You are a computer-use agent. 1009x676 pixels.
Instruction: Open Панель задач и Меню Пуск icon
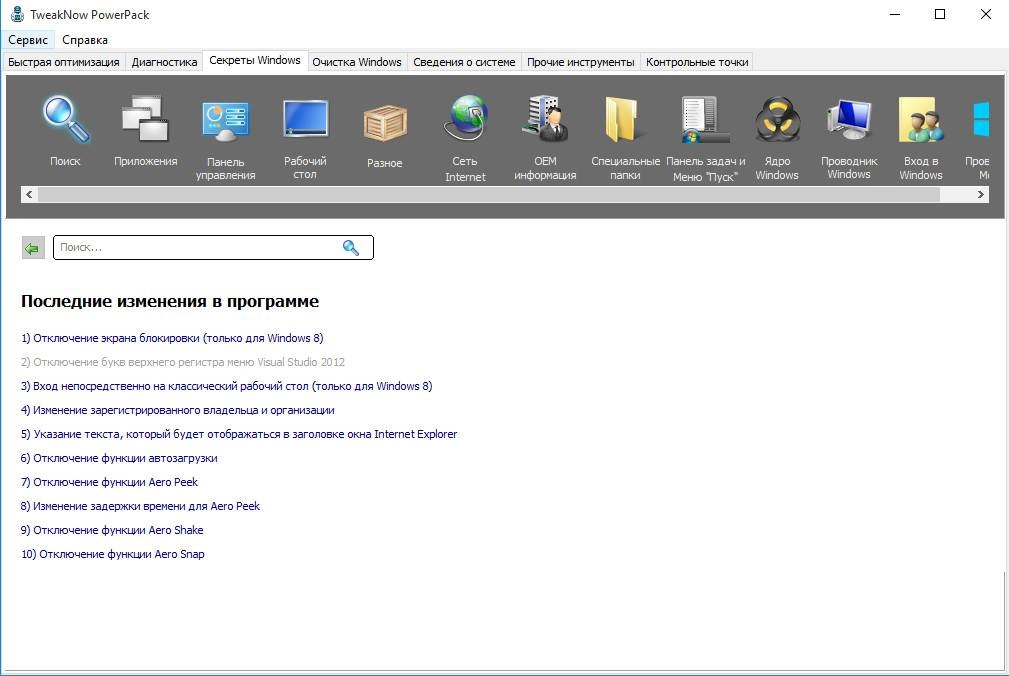click(705, 120)
